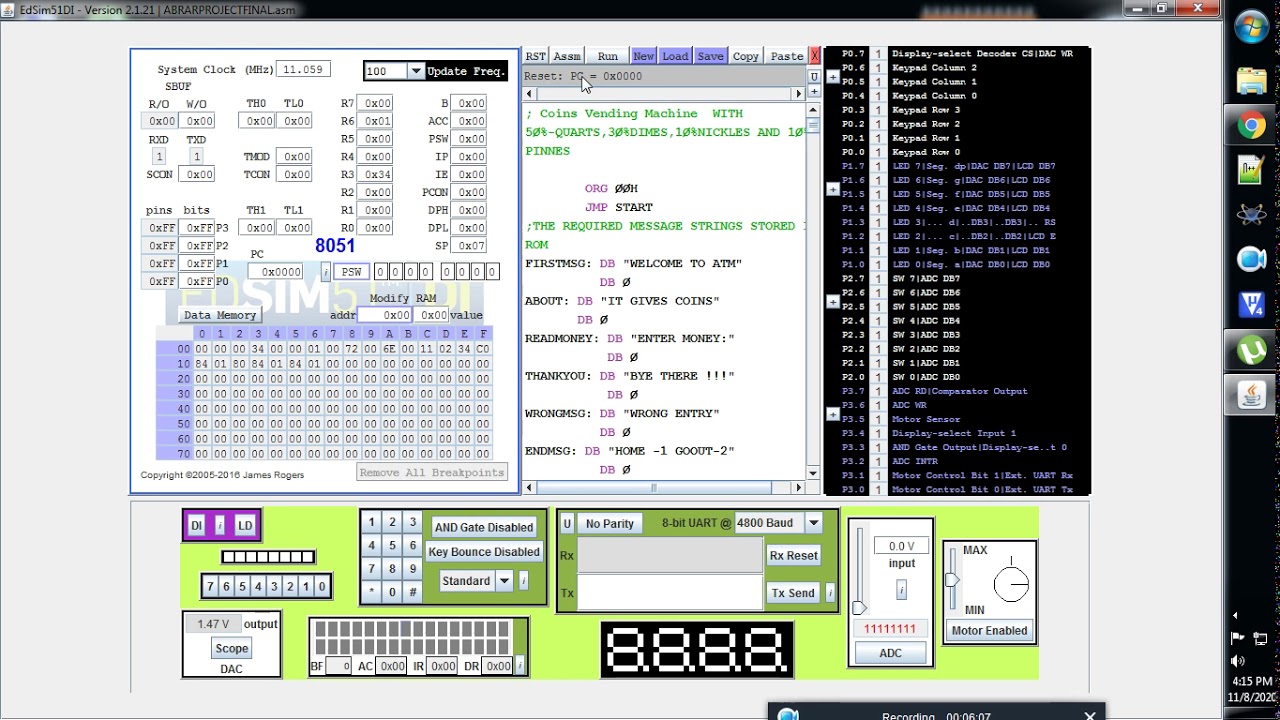Screen dimensions: 1280x720
Task: Click the motor speed MAX-MIN slider handle
Action: [x=952, y=580]
